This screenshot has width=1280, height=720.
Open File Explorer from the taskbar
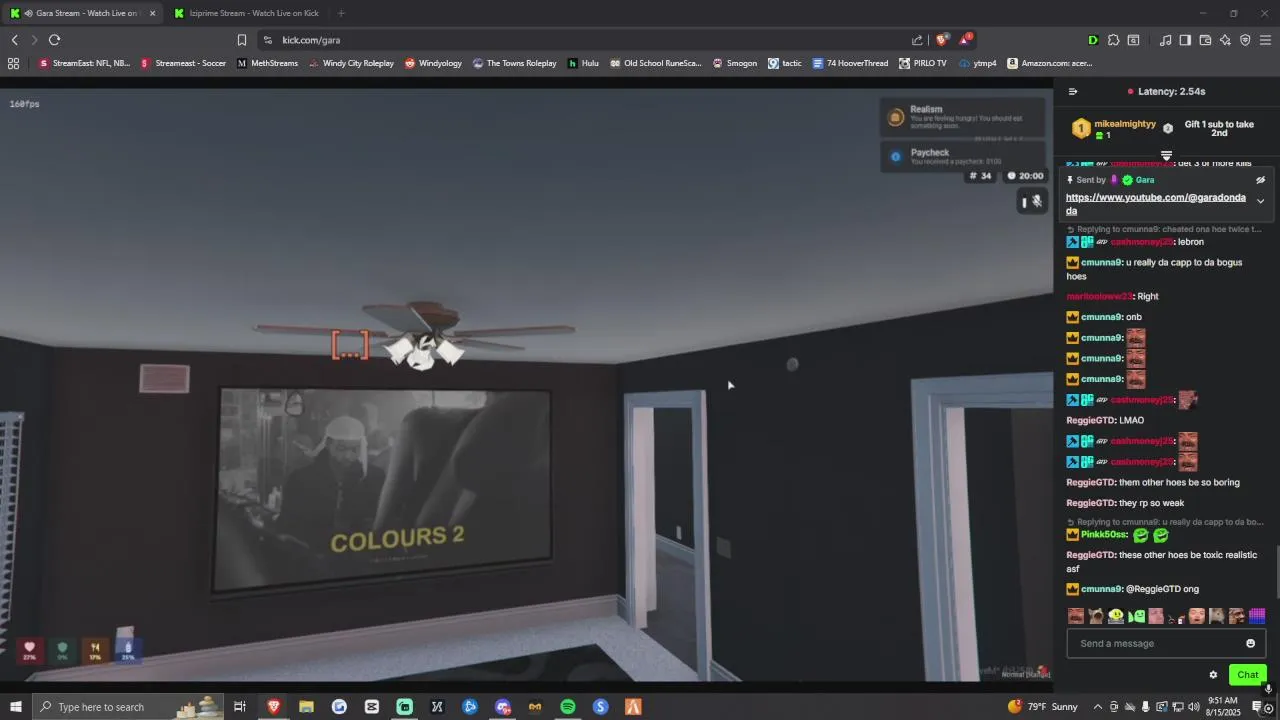(306, 707)
